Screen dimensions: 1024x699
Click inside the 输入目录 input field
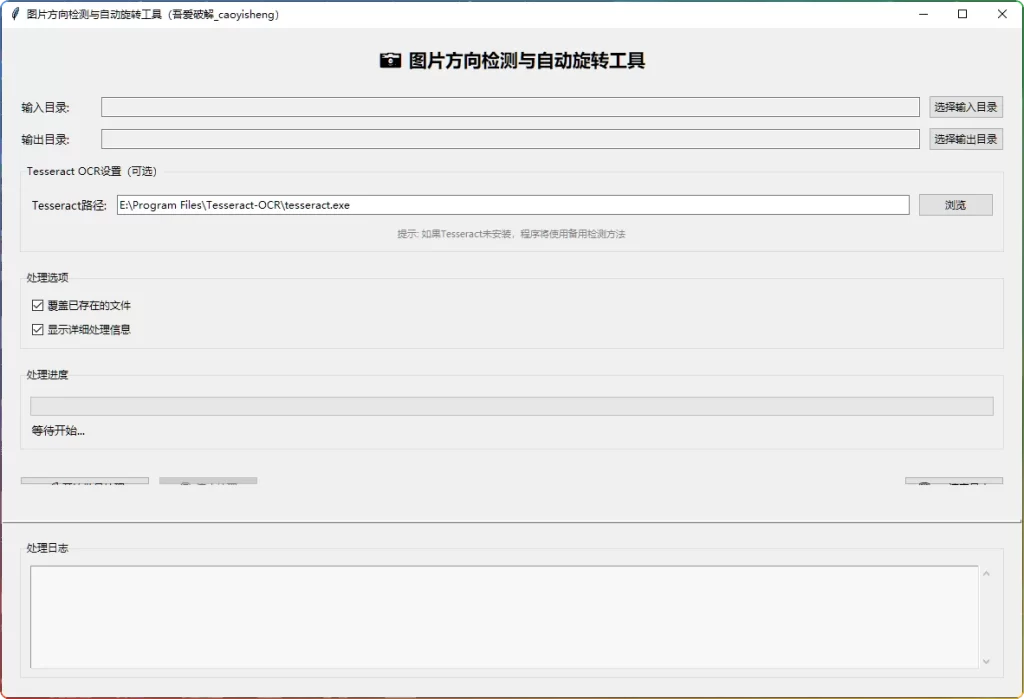[x=510, y=107]
